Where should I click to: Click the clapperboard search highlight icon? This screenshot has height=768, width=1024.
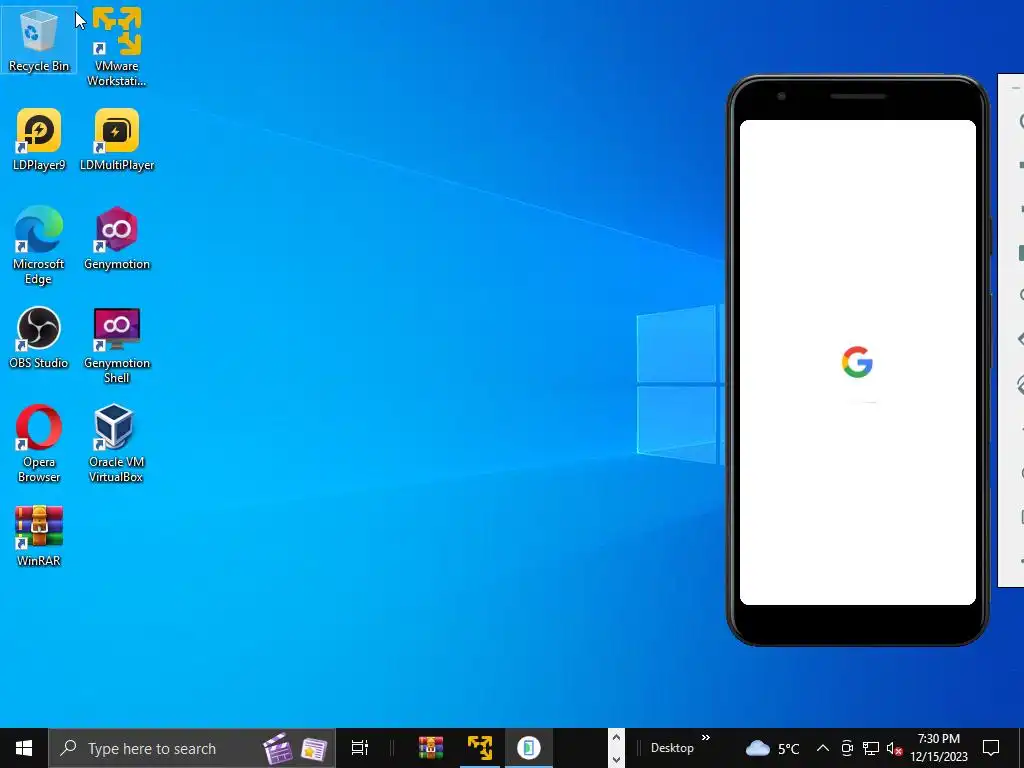click(x=278, y=748)
